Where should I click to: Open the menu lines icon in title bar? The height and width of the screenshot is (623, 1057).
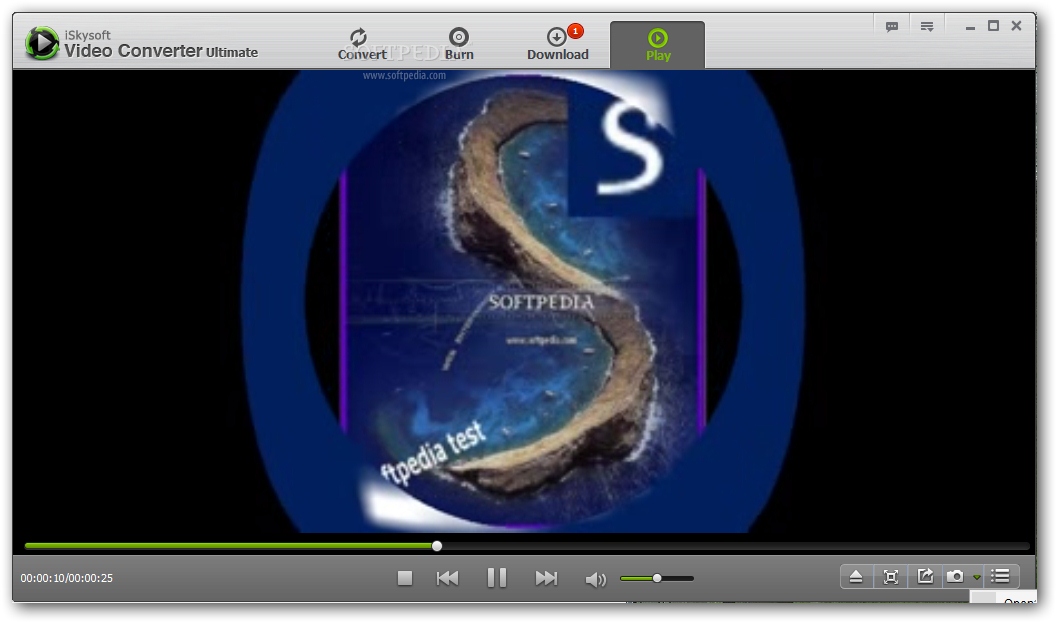coord(927,27)
